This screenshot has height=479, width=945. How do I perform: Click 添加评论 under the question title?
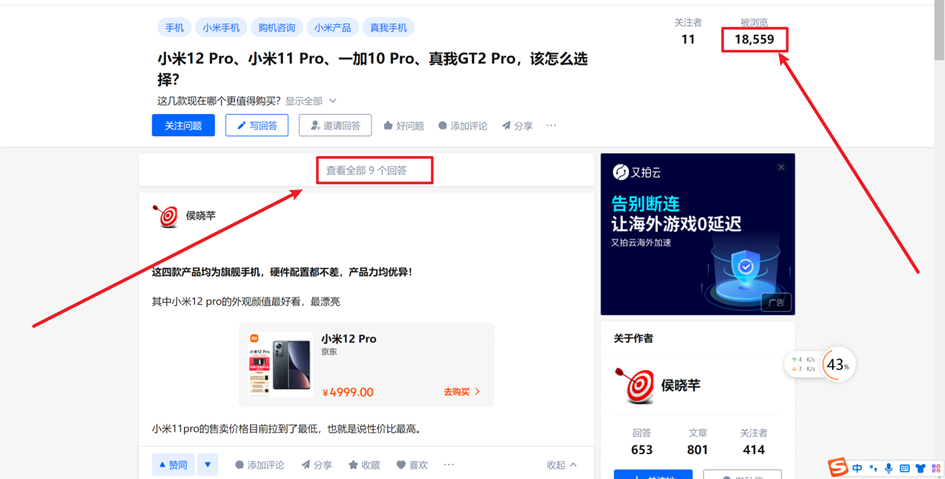pos(463,125)
